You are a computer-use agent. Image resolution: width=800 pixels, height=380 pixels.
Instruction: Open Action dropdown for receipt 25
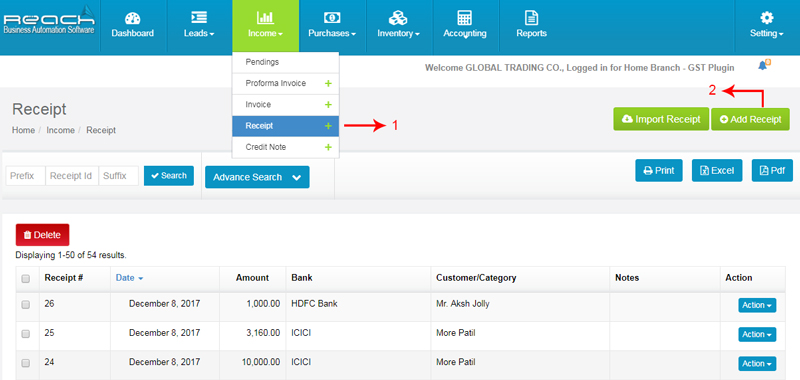click(x=757, y=335)
